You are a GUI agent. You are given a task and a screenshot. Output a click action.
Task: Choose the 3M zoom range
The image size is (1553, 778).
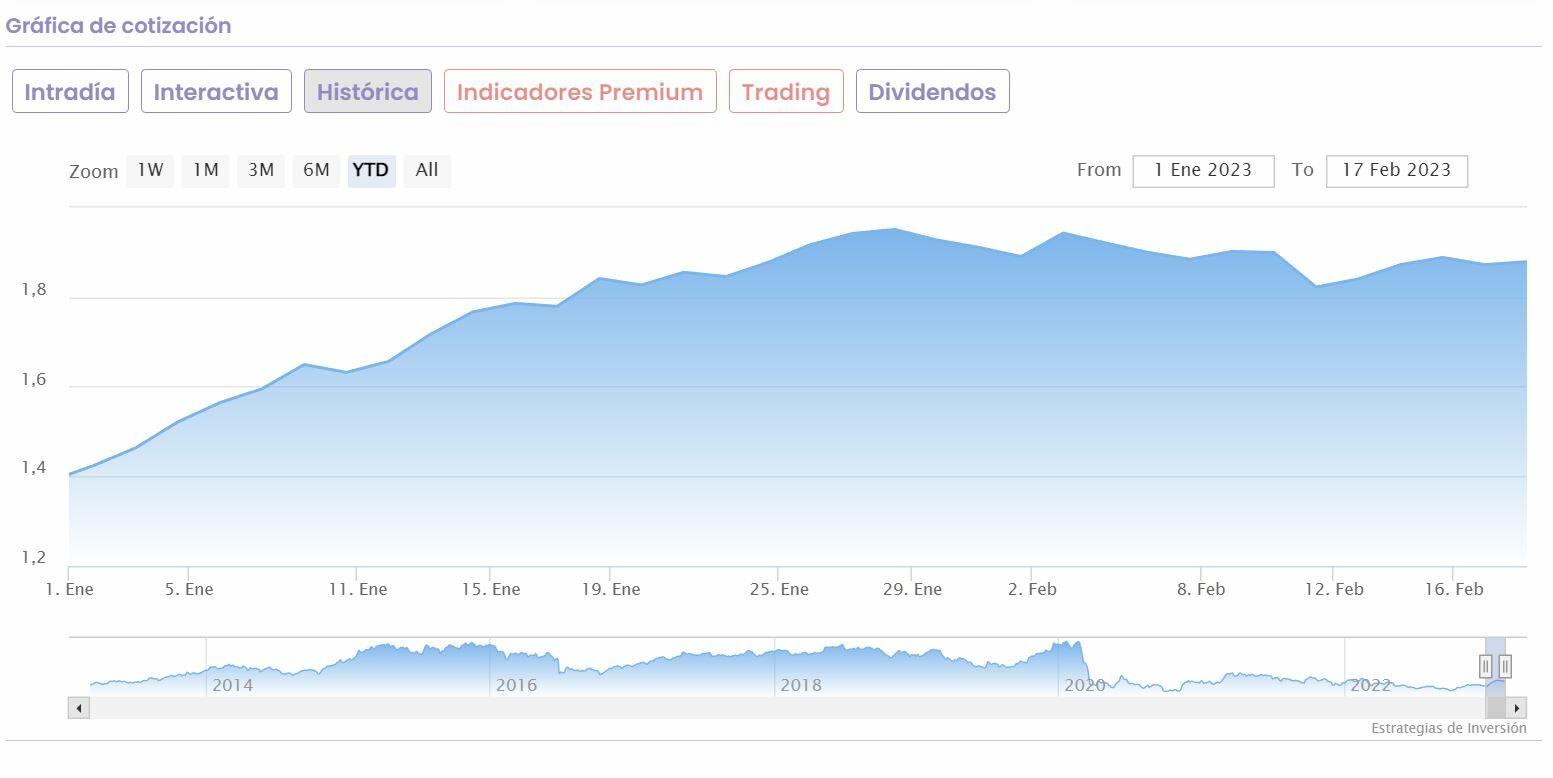(x=261, y=170)
